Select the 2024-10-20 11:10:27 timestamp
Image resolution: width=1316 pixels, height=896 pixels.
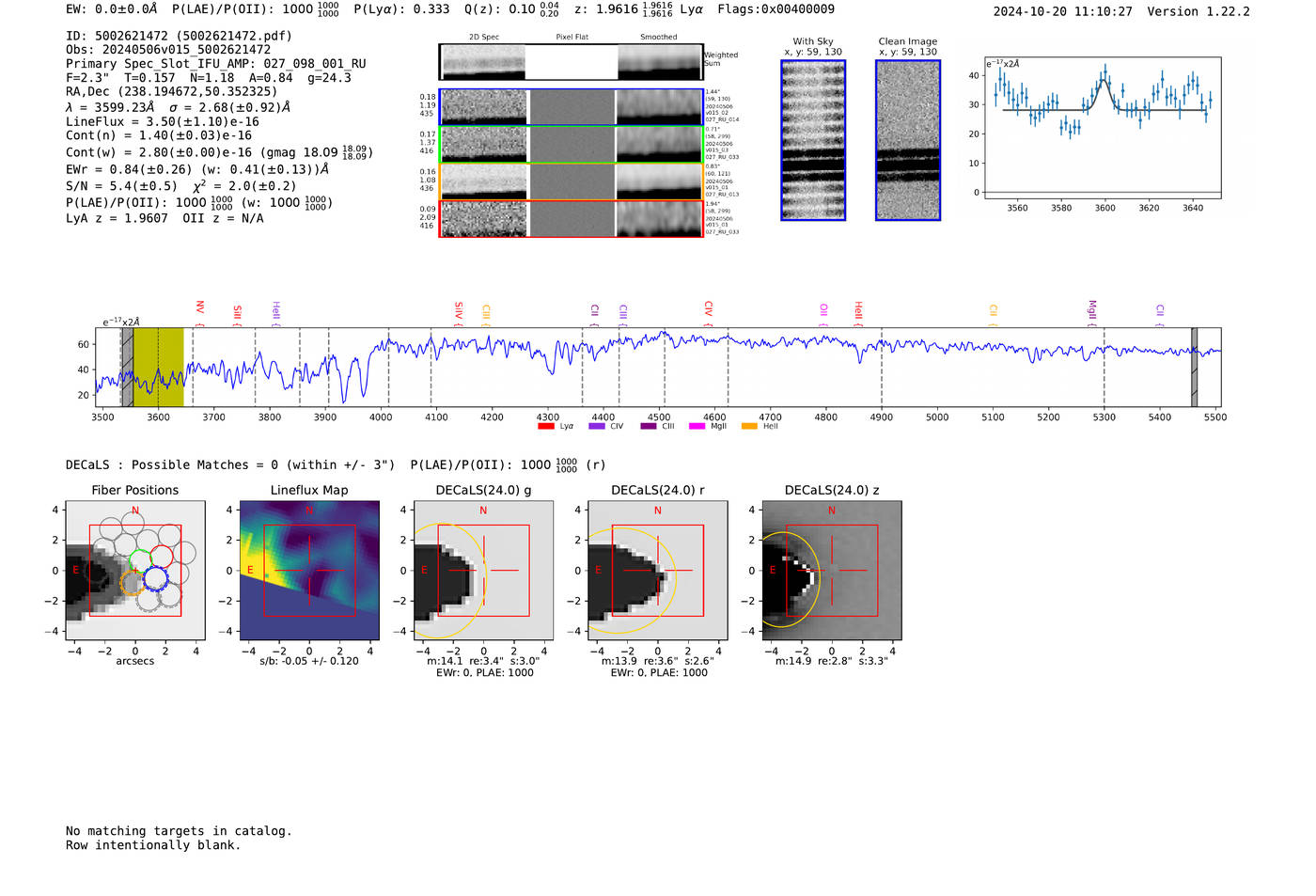[x=1062, y=12]
